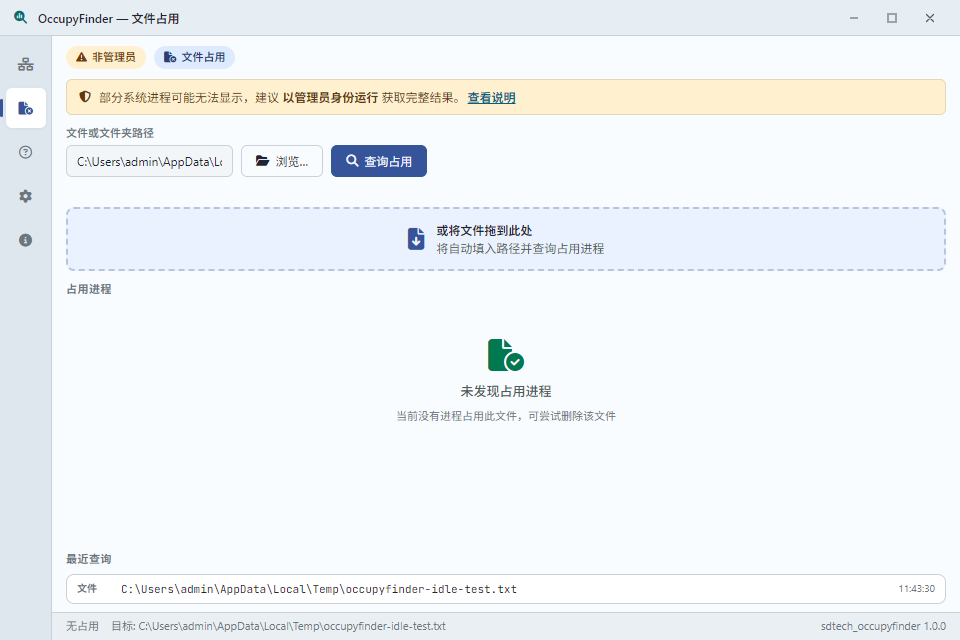960x640 pixels.
Task: Maximize the OccupyFinder window
Action: 892,18
